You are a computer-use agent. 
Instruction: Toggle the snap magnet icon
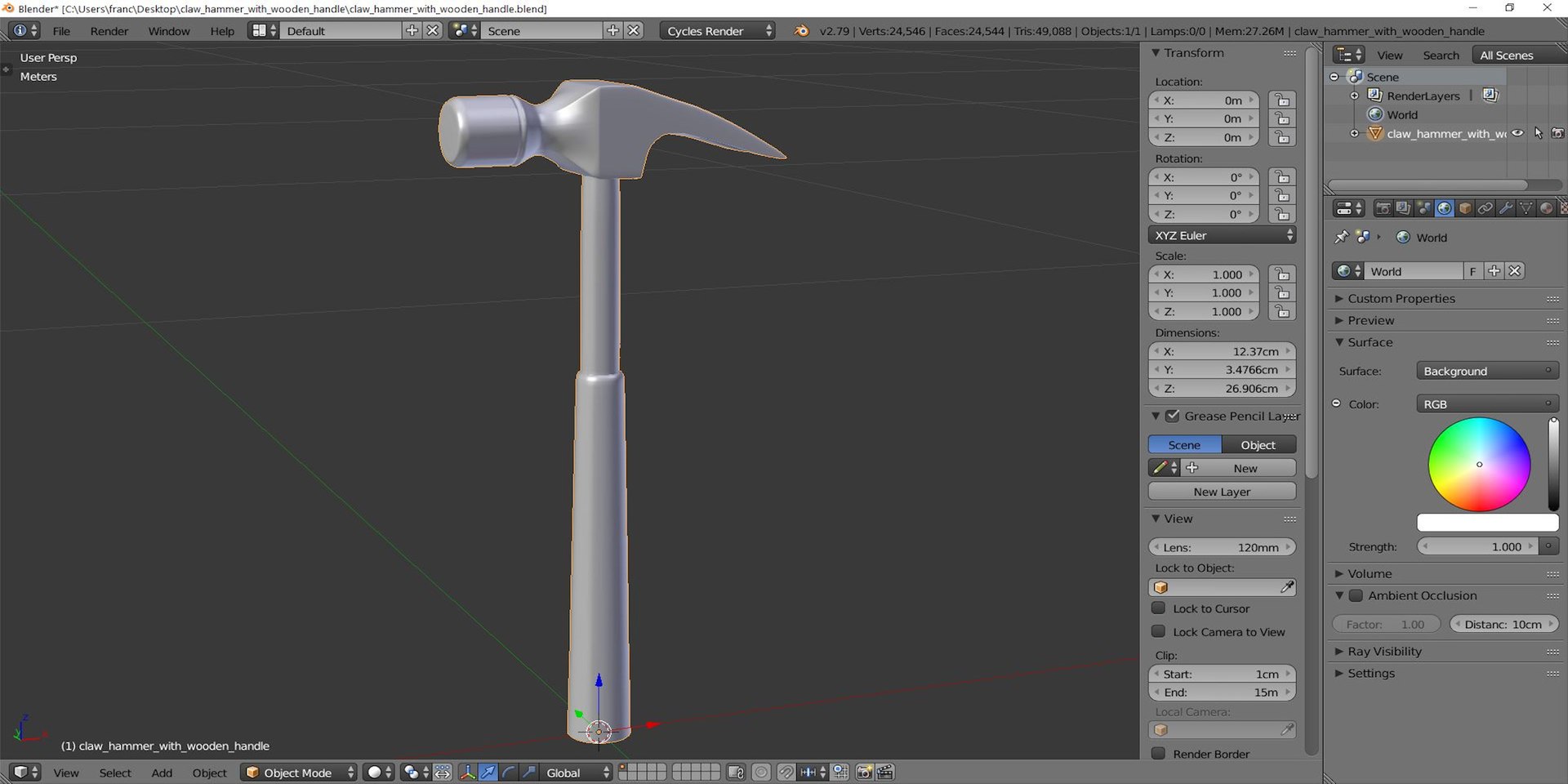[x=786, y=772]
